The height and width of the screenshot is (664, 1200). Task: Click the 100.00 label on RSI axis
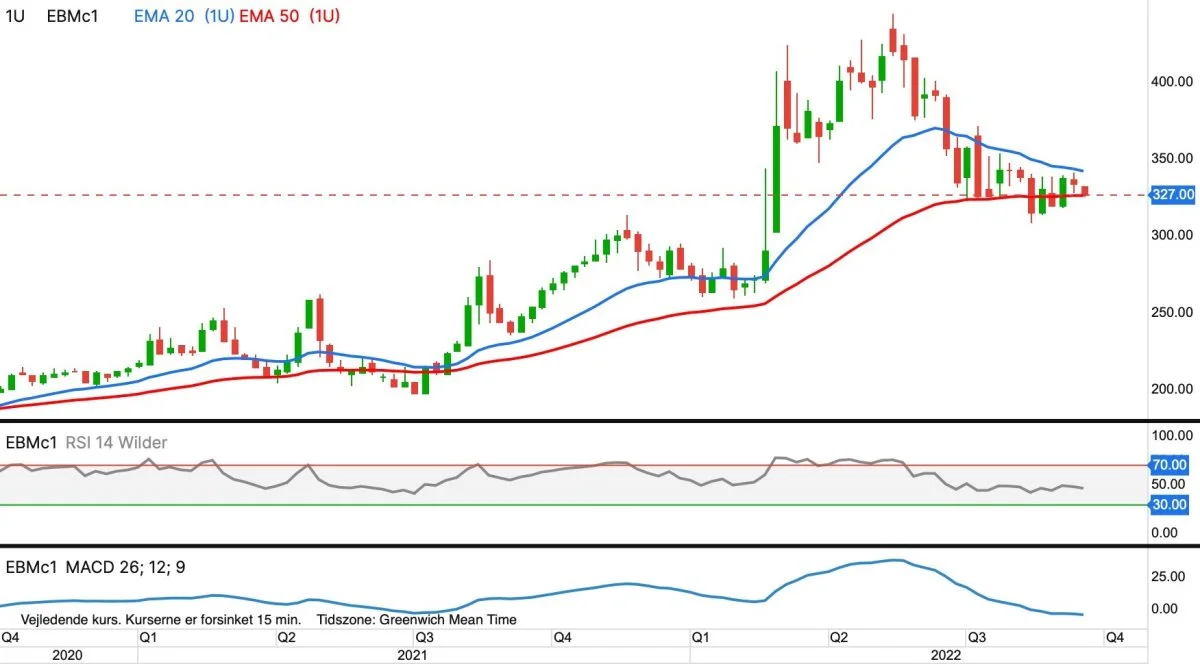[x=1169, y=437]
